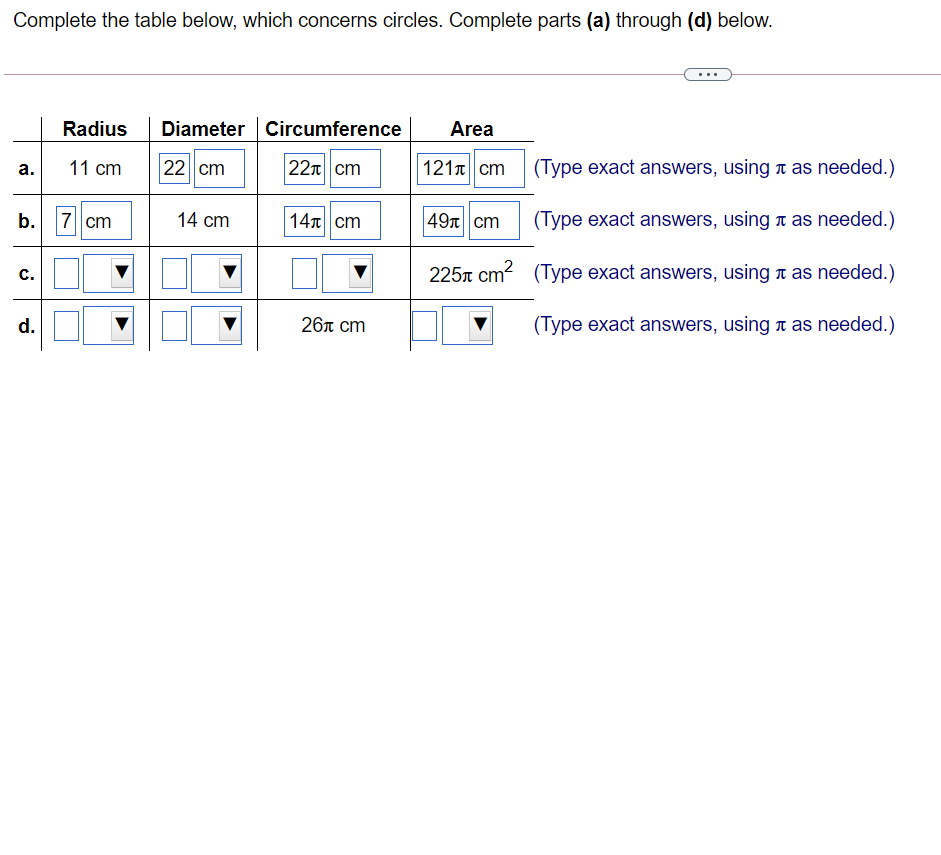
Task: Click the empty circumference value box in row c
Action: pos(304,272)
